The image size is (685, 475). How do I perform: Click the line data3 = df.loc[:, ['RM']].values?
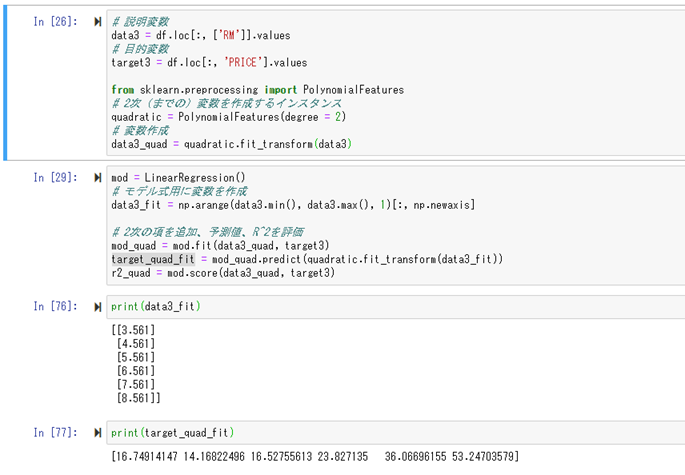tap(201, 35)
